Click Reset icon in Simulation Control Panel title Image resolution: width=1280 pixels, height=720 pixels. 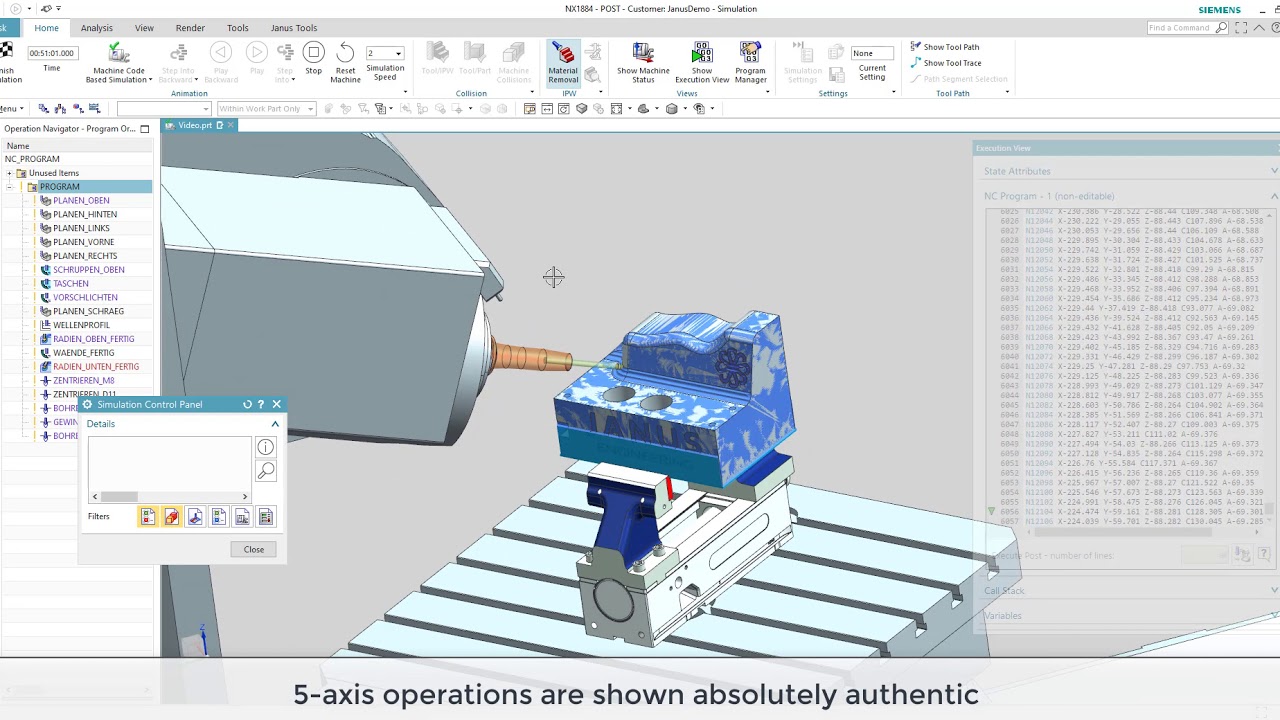tap(247, 405)
